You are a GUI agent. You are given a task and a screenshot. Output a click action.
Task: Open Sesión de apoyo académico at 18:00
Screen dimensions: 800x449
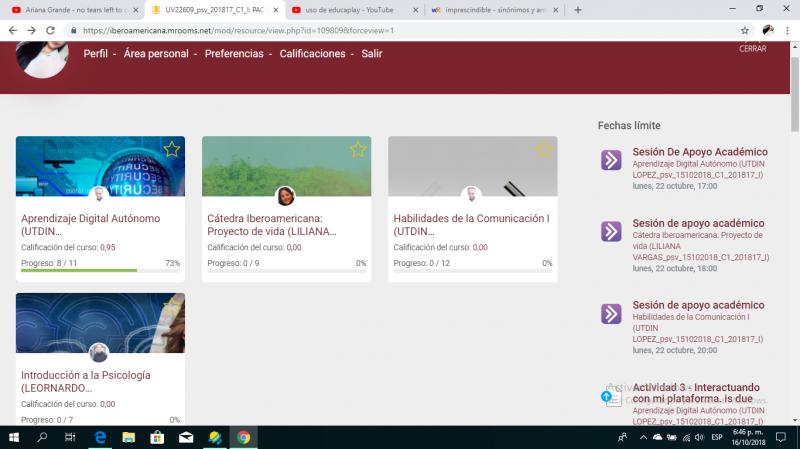698,223
